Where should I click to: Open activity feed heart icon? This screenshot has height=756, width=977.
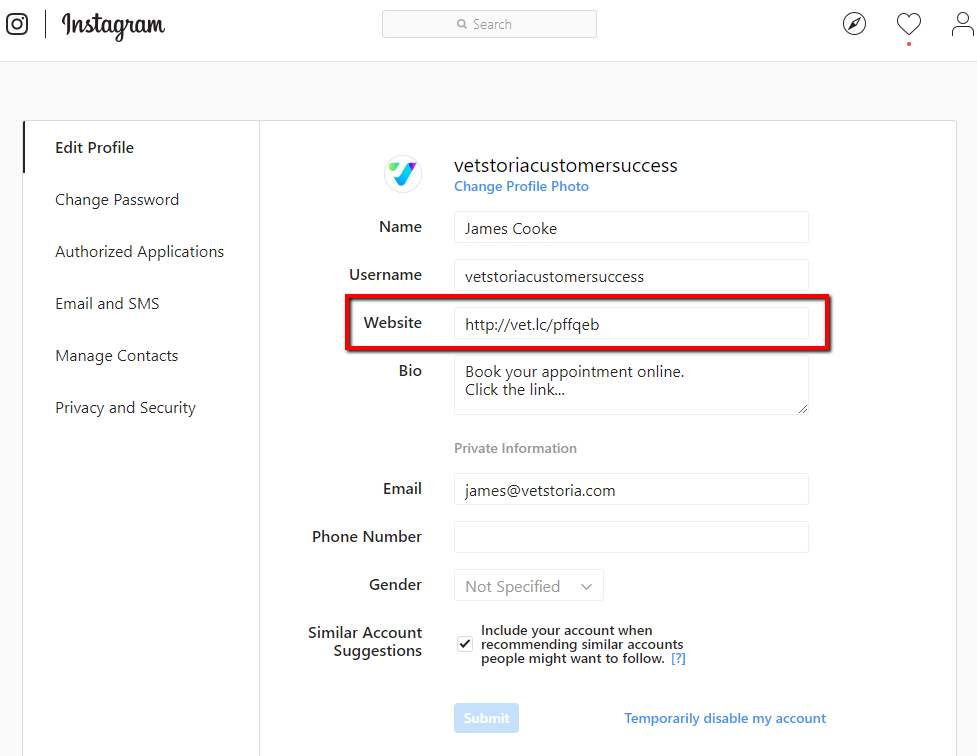(x=908, y=24)
